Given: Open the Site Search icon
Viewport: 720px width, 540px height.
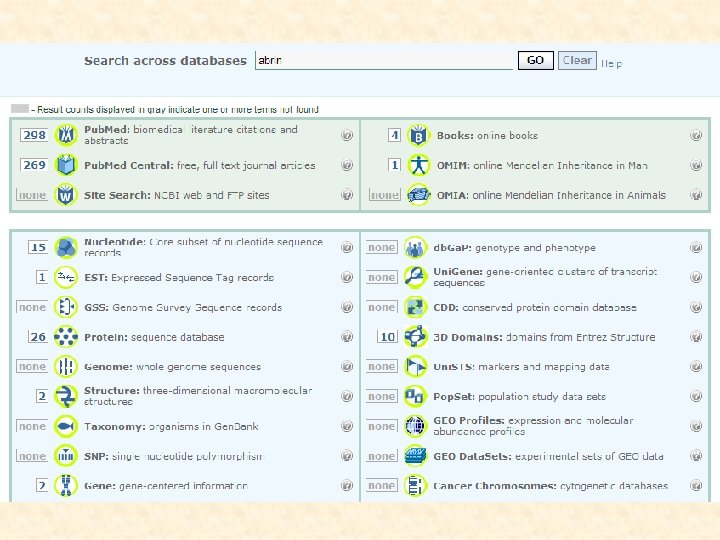Looking at the screenshot, I should [66, 195].
